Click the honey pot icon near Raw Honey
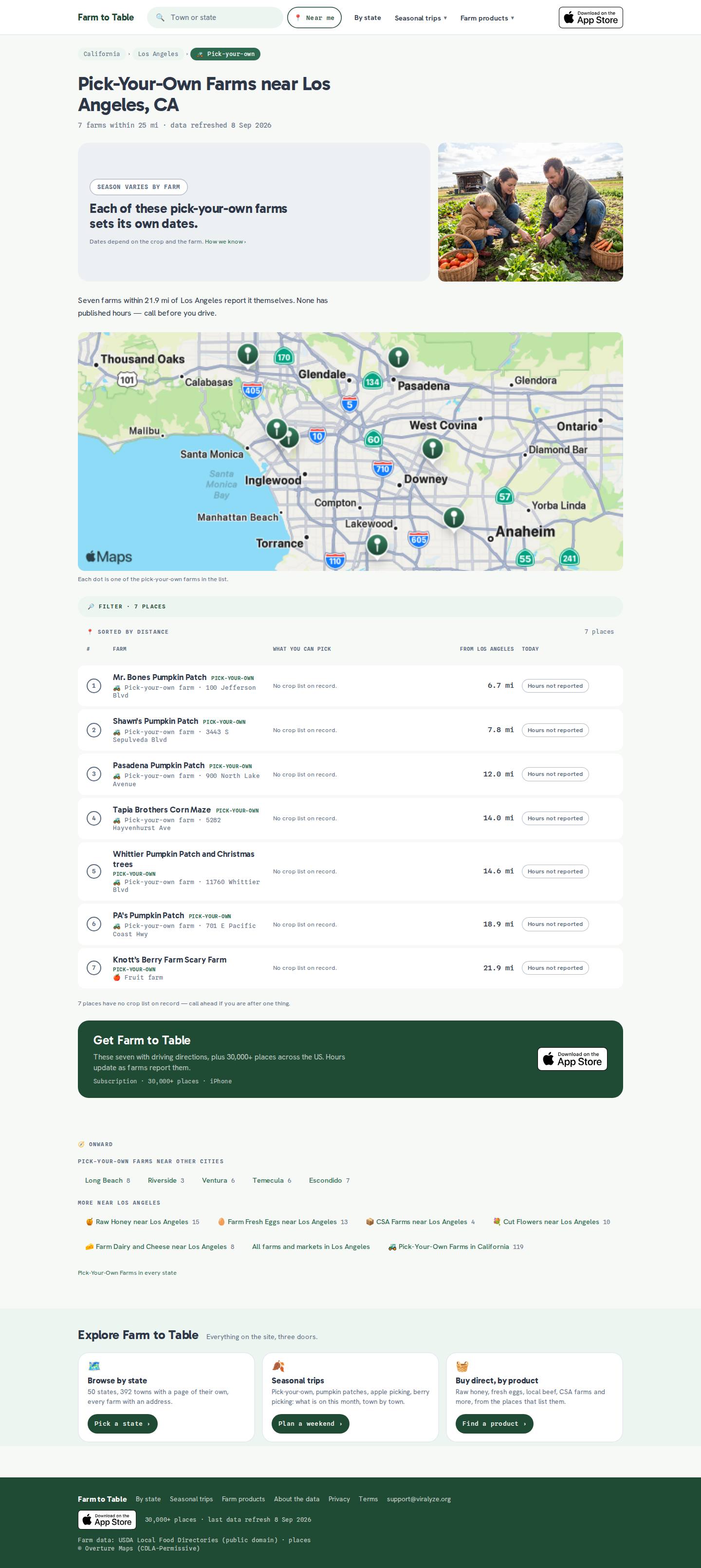Viewport: 701px width, 1568px height. 90,1222
